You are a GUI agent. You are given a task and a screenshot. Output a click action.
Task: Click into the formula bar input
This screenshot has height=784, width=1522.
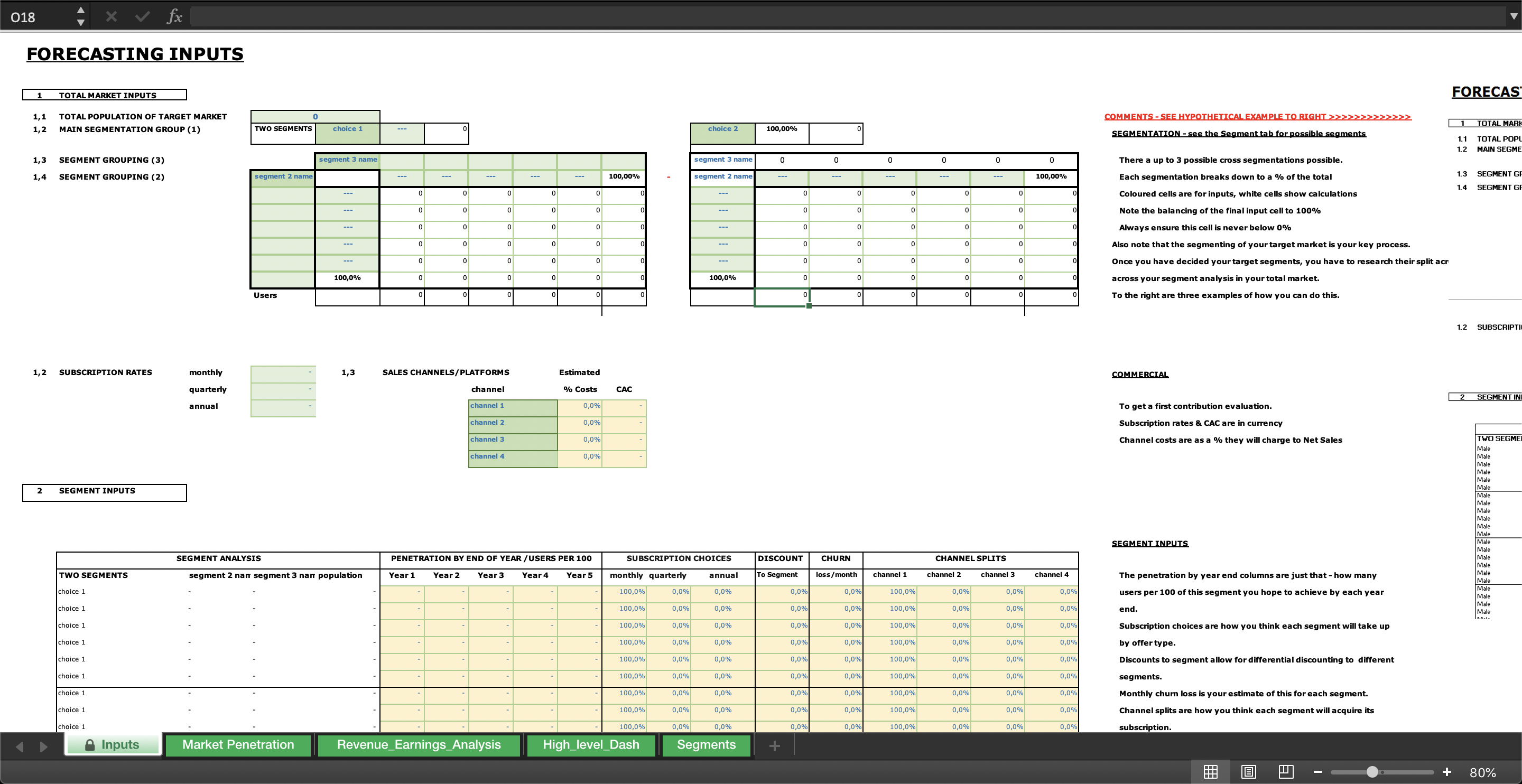click(x=847, y=16)
